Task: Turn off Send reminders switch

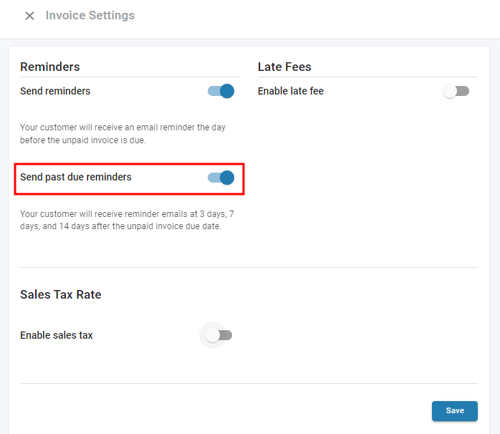Action: [221, 91]
